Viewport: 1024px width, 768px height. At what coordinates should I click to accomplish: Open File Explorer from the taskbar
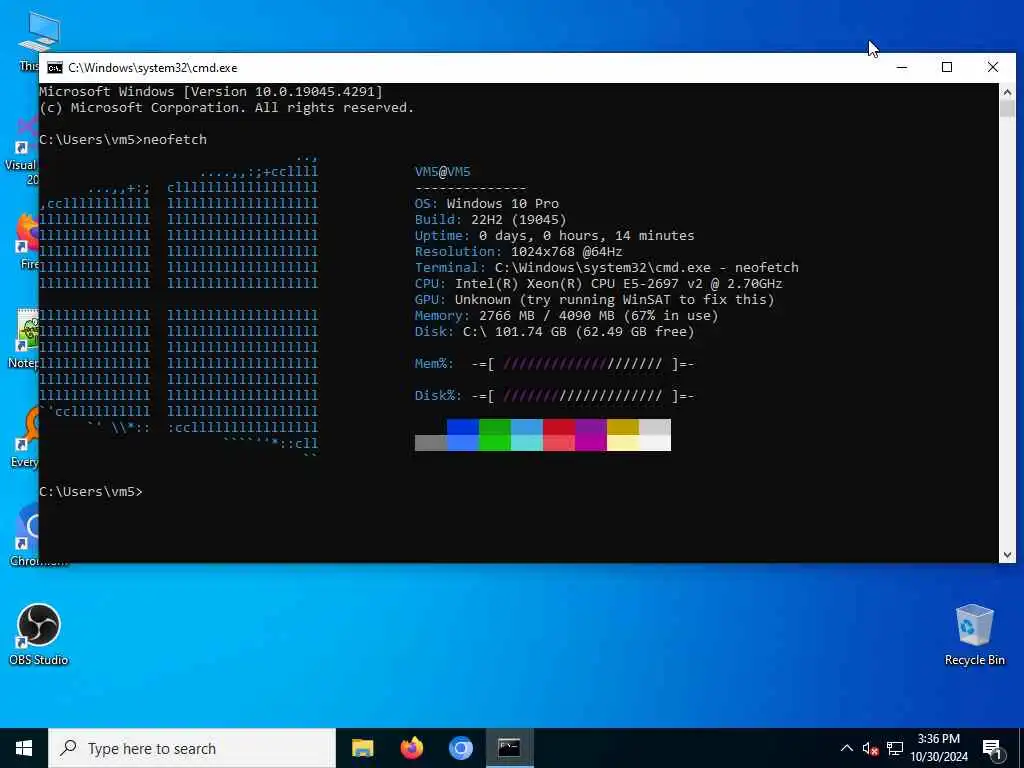click(362, 748)
